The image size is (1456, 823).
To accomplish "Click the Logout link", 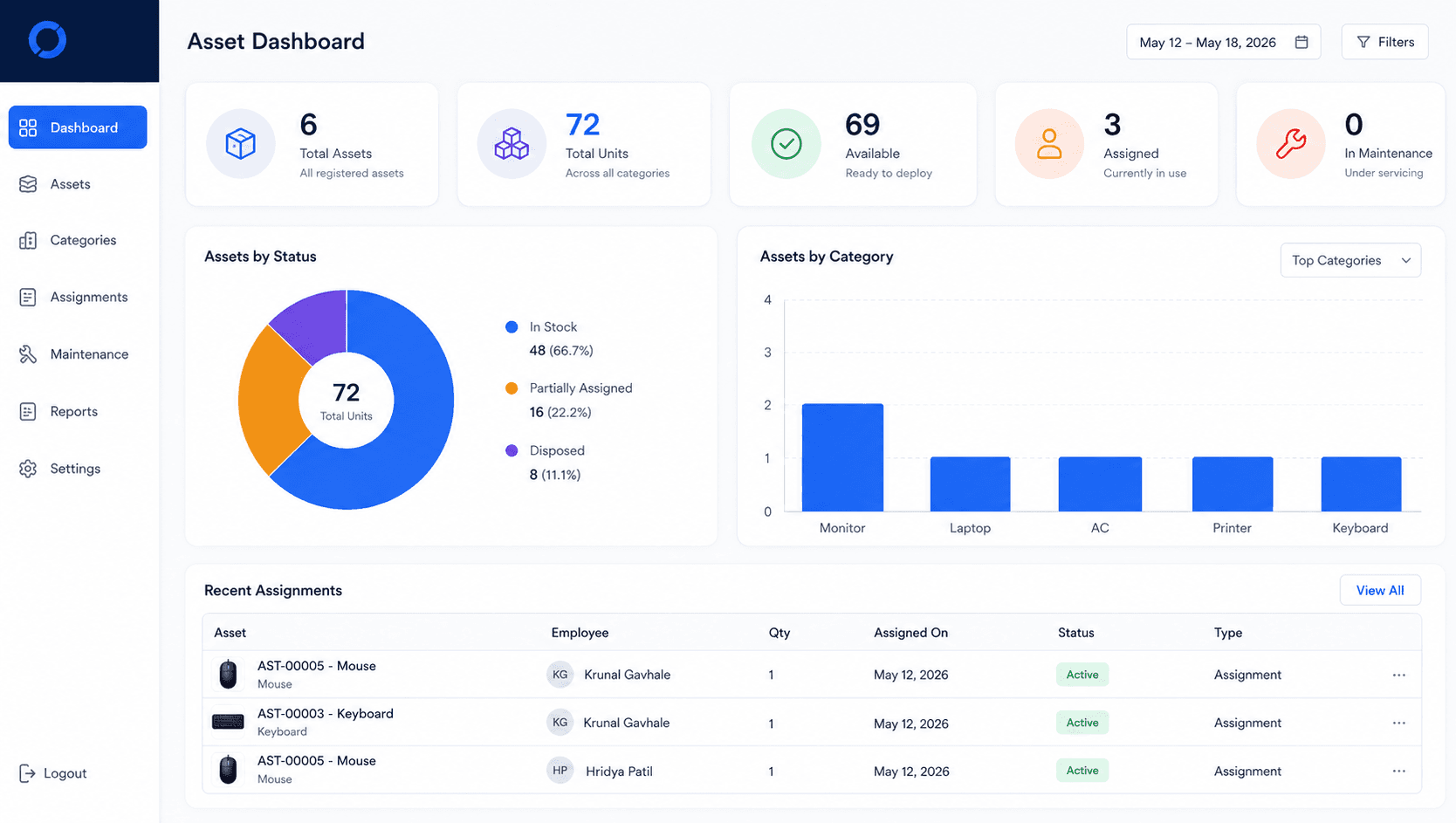I will 53,773.
